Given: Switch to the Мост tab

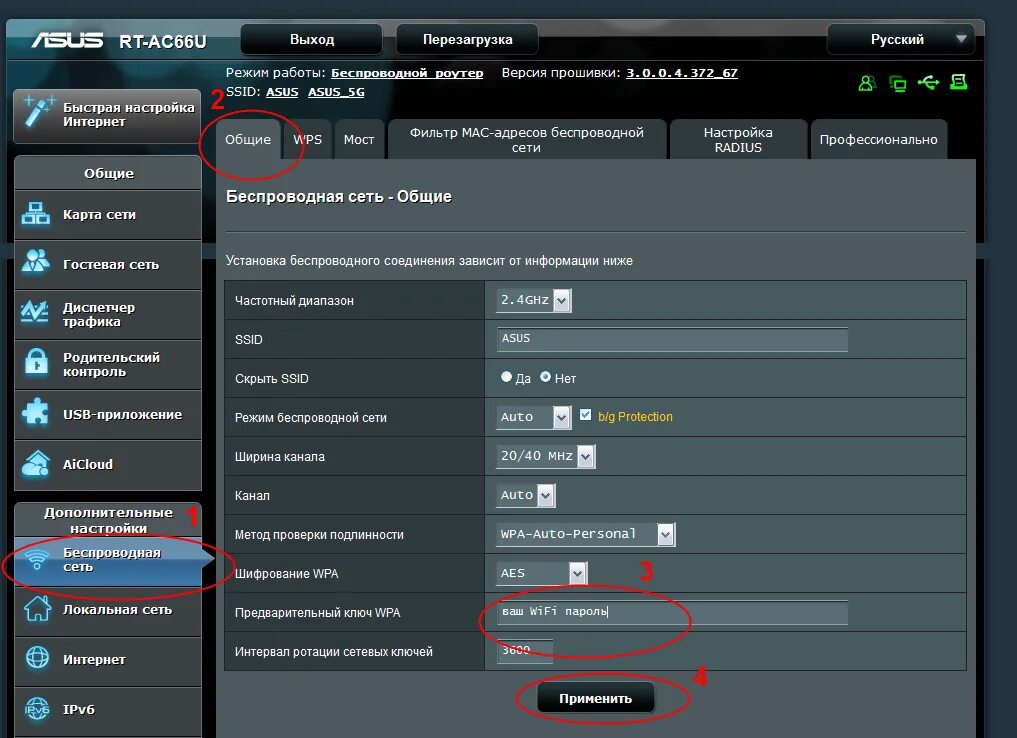Looking at the screenshot, I should 359,139.
